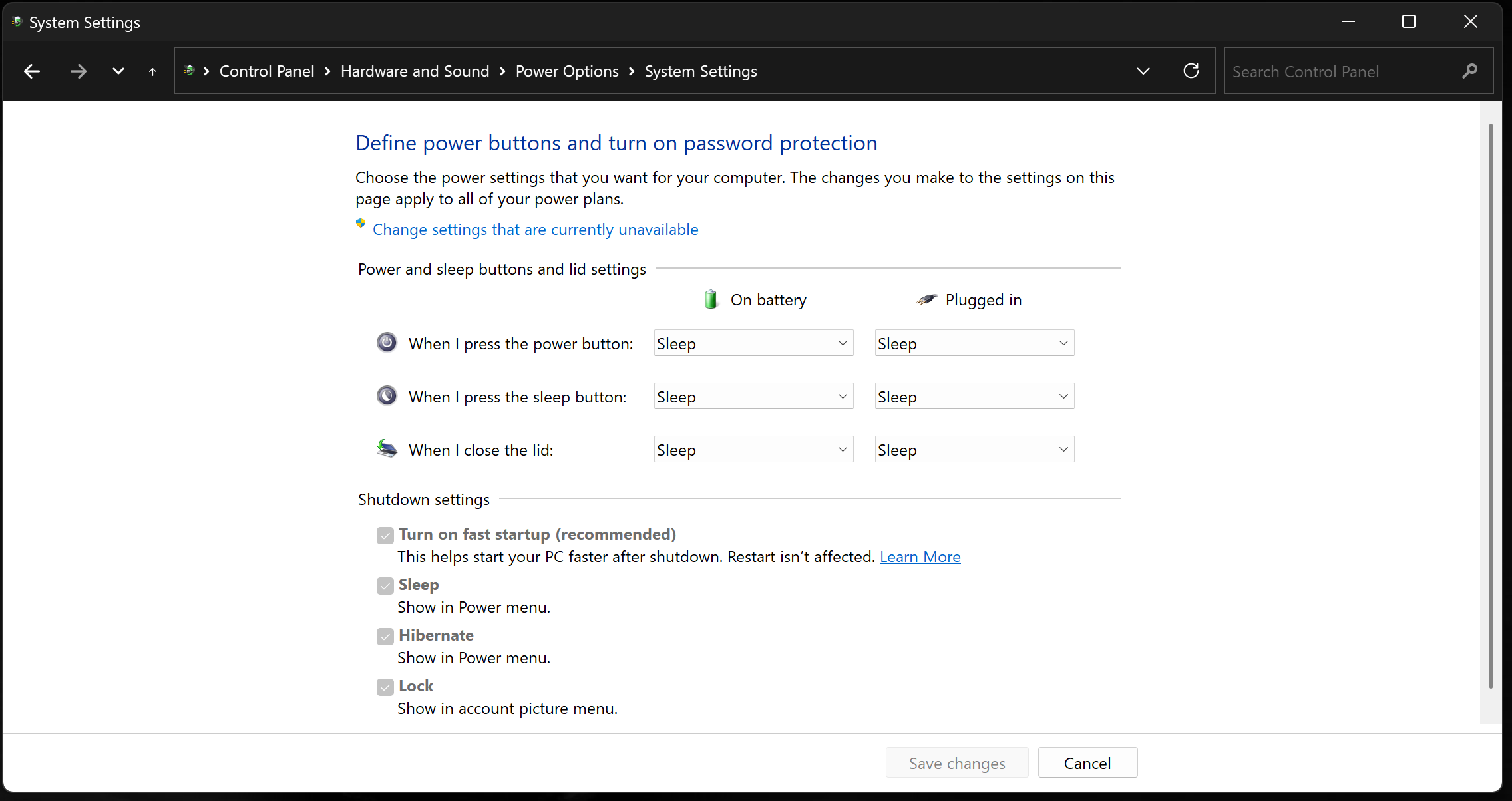
Task: Toggle Turn on fast startup checkbox
Action: pyautogui.click(x=385, y=535)
